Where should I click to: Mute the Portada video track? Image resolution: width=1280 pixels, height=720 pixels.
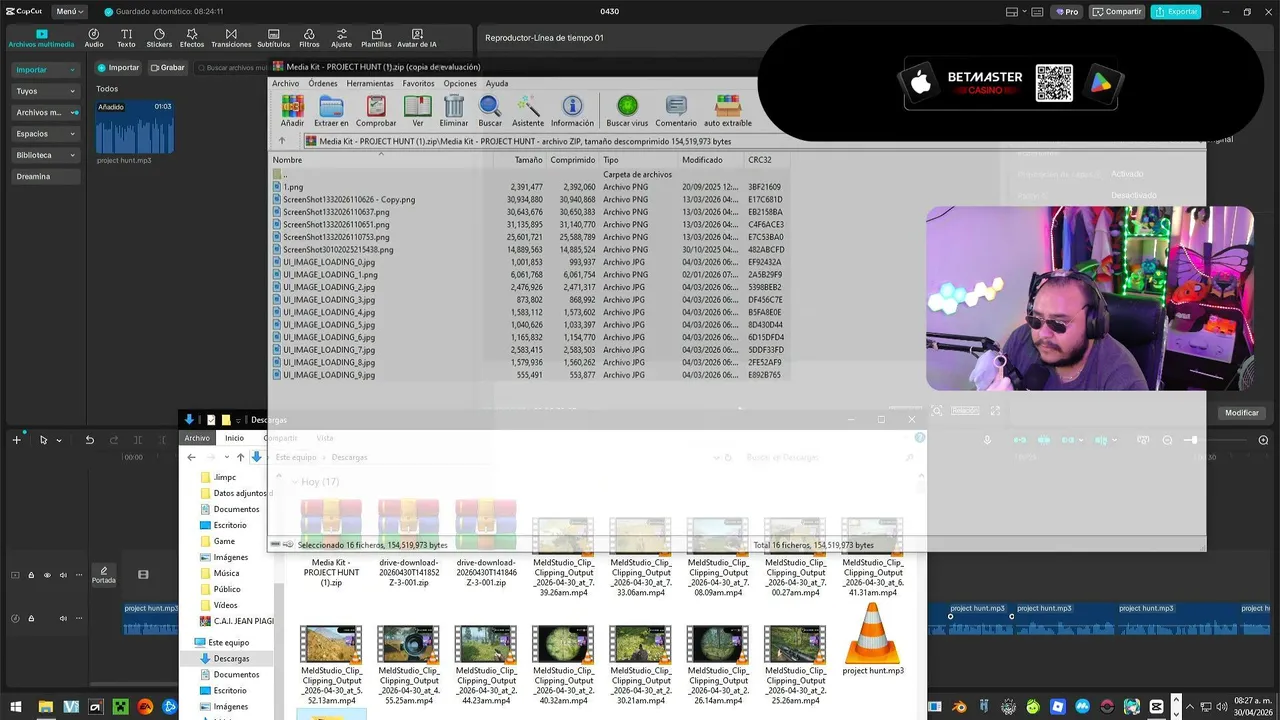click(x=63, y=575)
